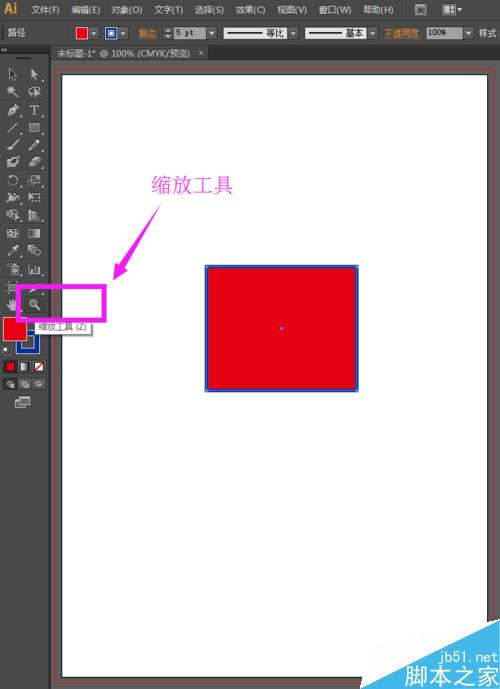Open the 文件(F) menu
This screenshot has width=500, height=689.
click(x=45, y=10)
